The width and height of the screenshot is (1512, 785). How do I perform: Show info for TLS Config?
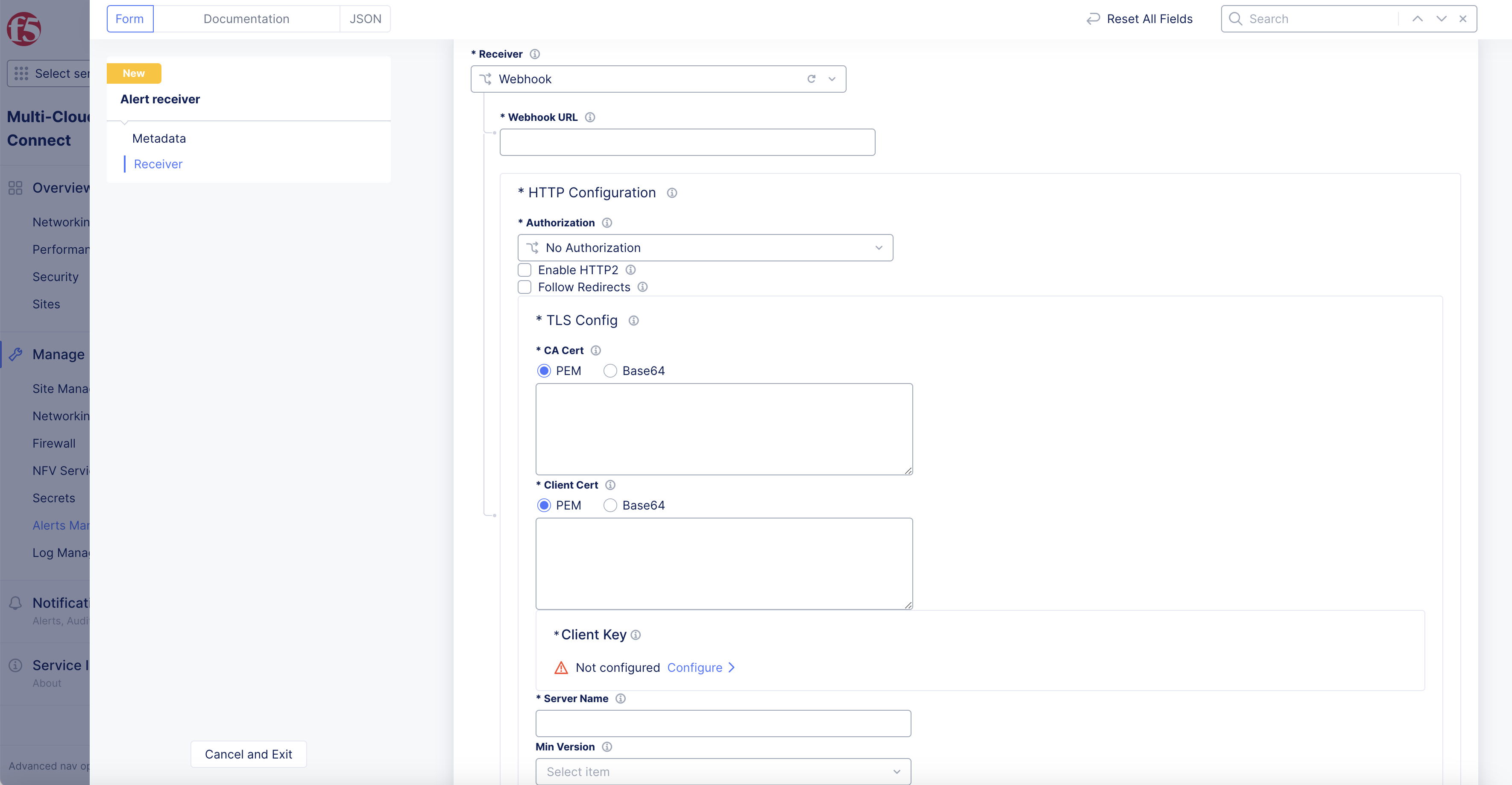(x=634, y=320)
